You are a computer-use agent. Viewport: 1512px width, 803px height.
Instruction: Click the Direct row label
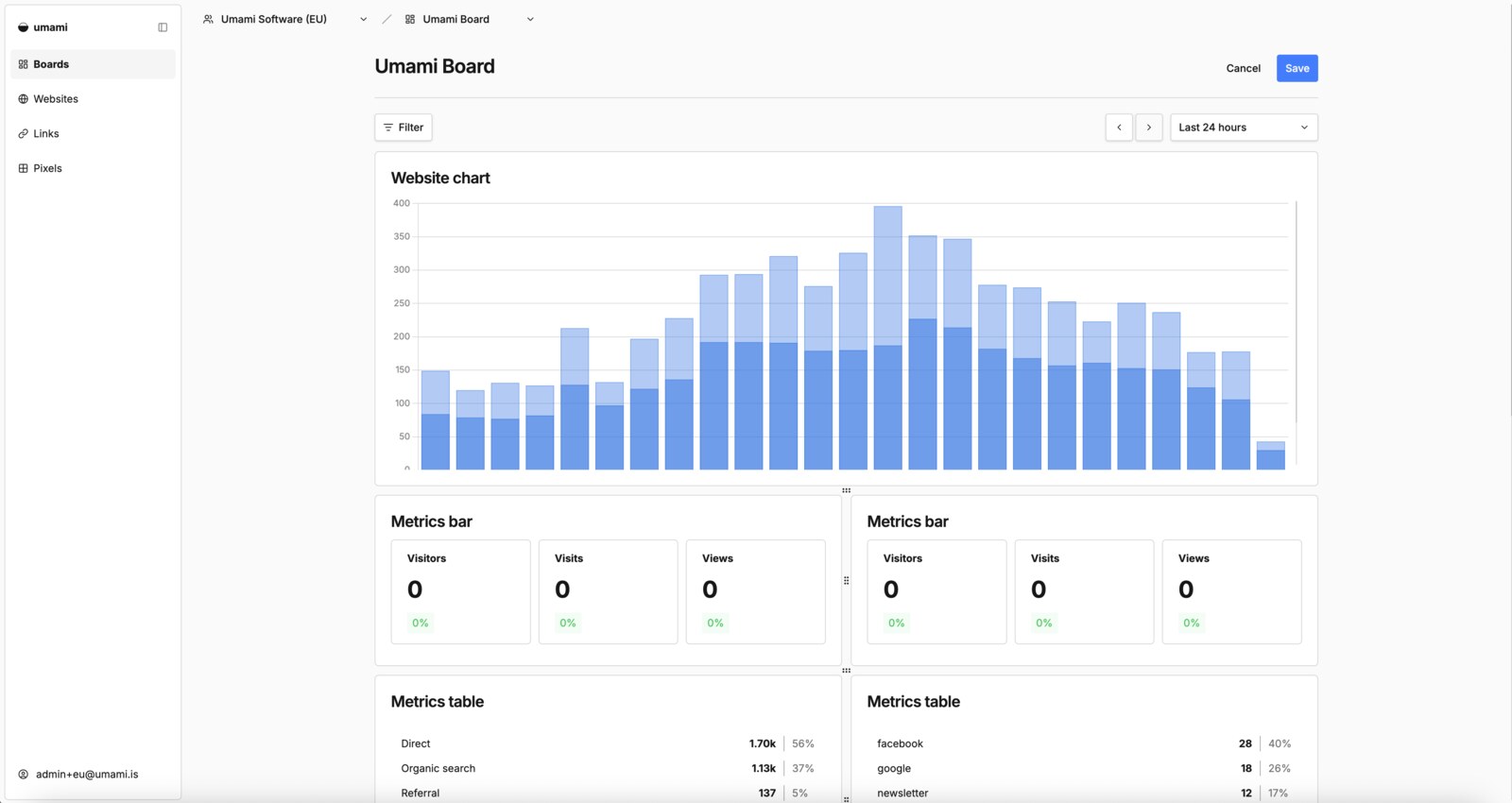pos(416,744)
